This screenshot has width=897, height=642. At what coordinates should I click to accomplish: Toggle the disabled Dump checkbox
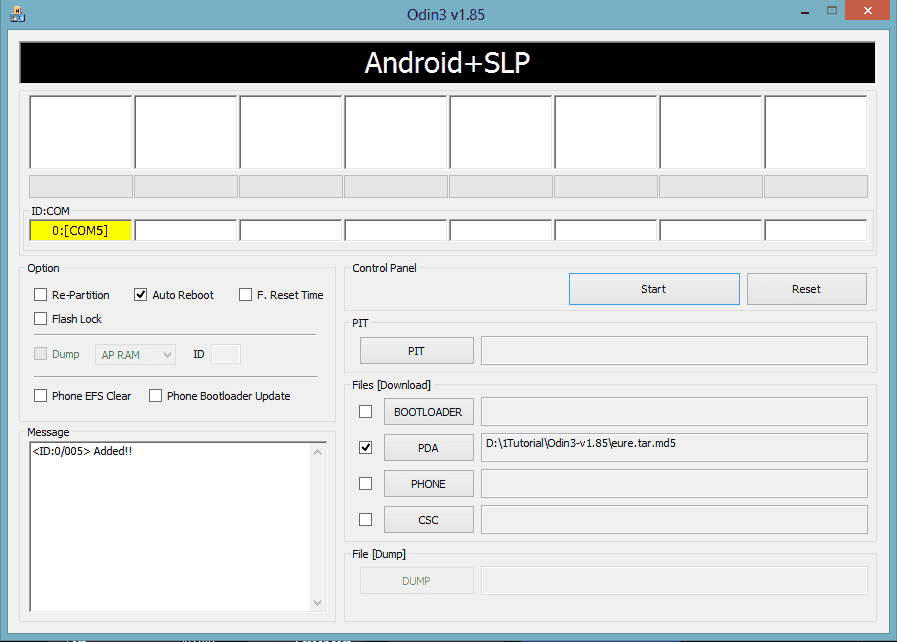[x=41, y=354]
